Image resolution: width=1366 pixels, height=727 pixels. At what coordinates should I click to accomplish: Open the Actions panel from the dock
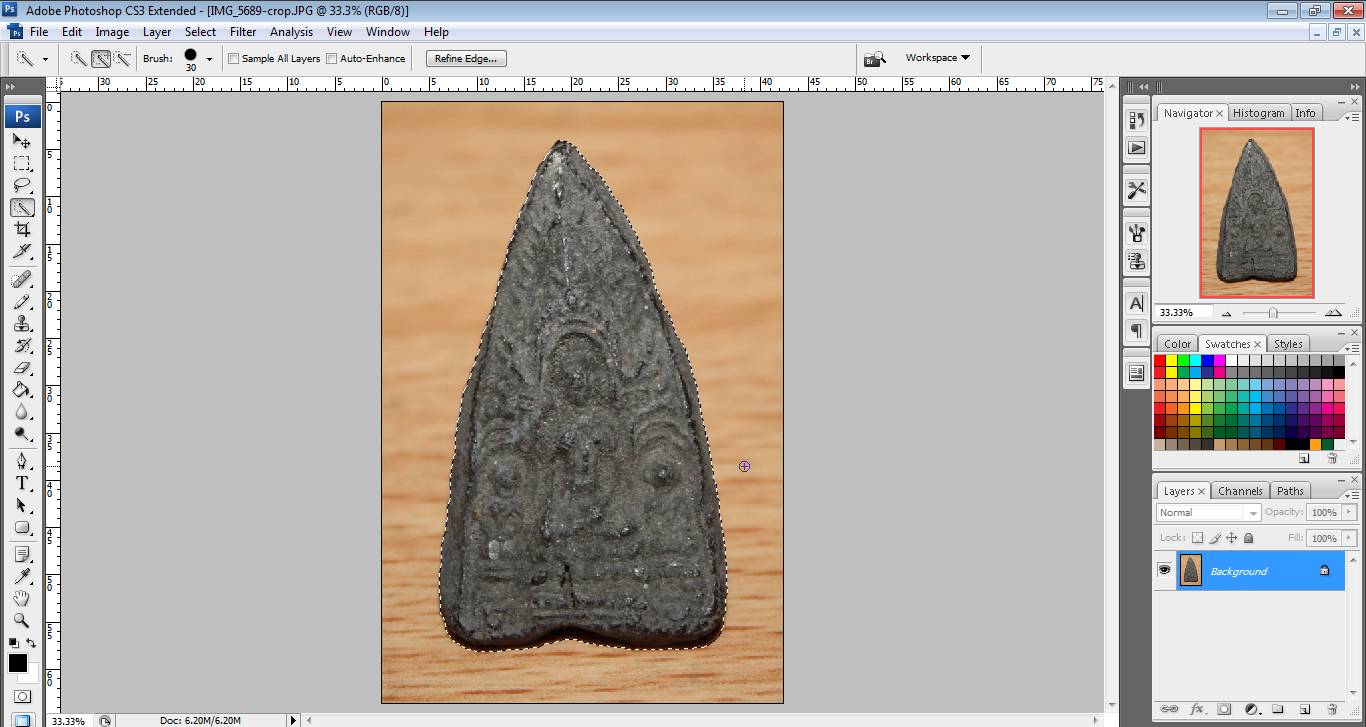(1136, 147)
